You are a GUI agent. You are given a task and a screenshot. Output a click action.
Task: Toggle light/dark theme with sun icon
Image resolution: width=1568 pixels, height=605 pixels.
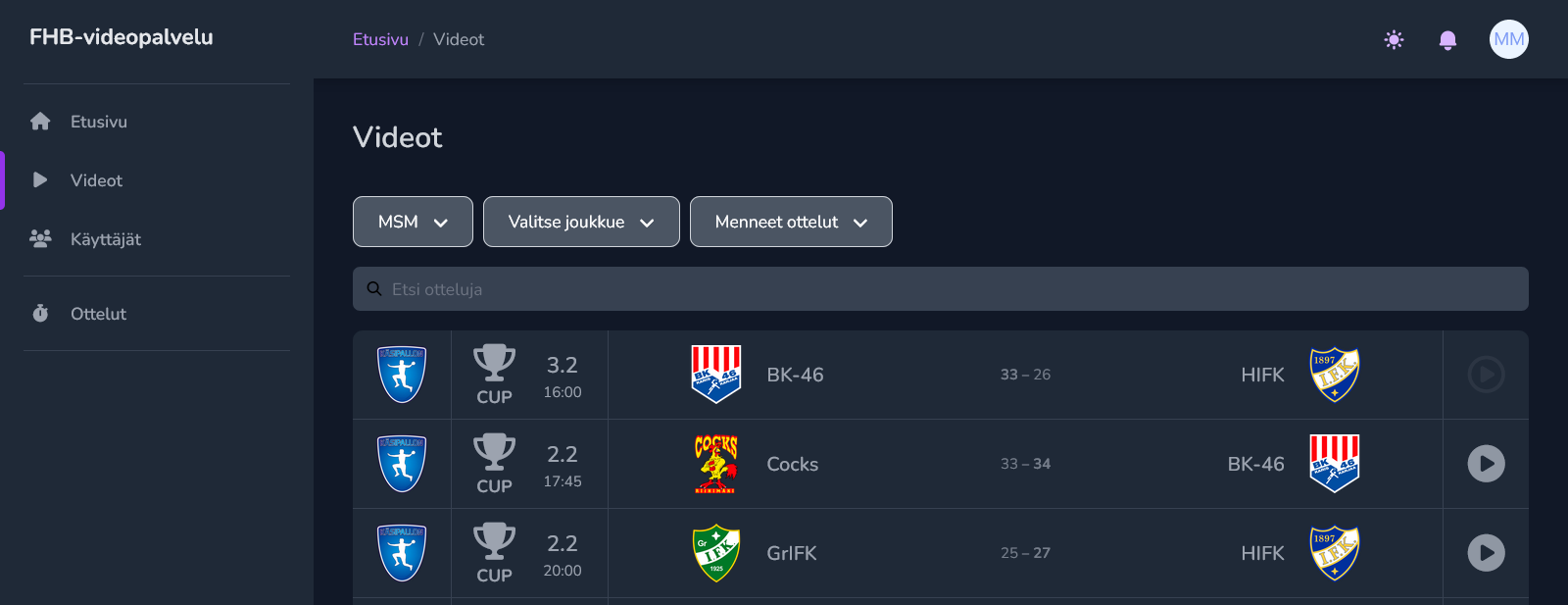click(x=1394, y=39)
